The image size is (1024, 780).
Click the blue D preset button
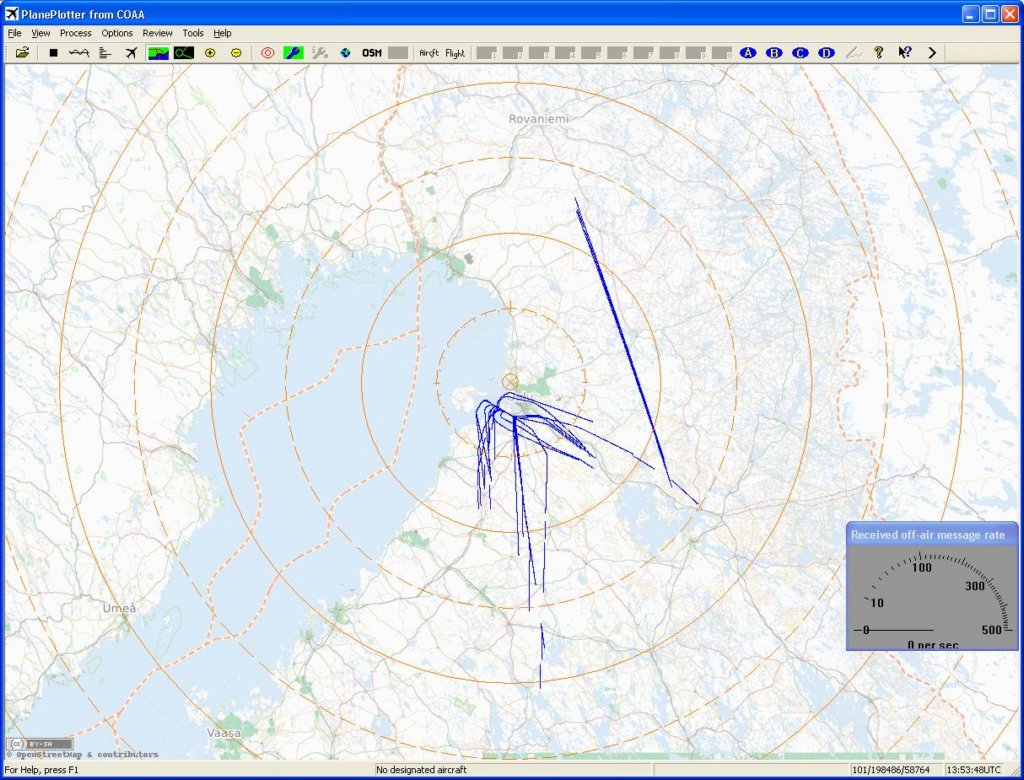click(826, 53)
